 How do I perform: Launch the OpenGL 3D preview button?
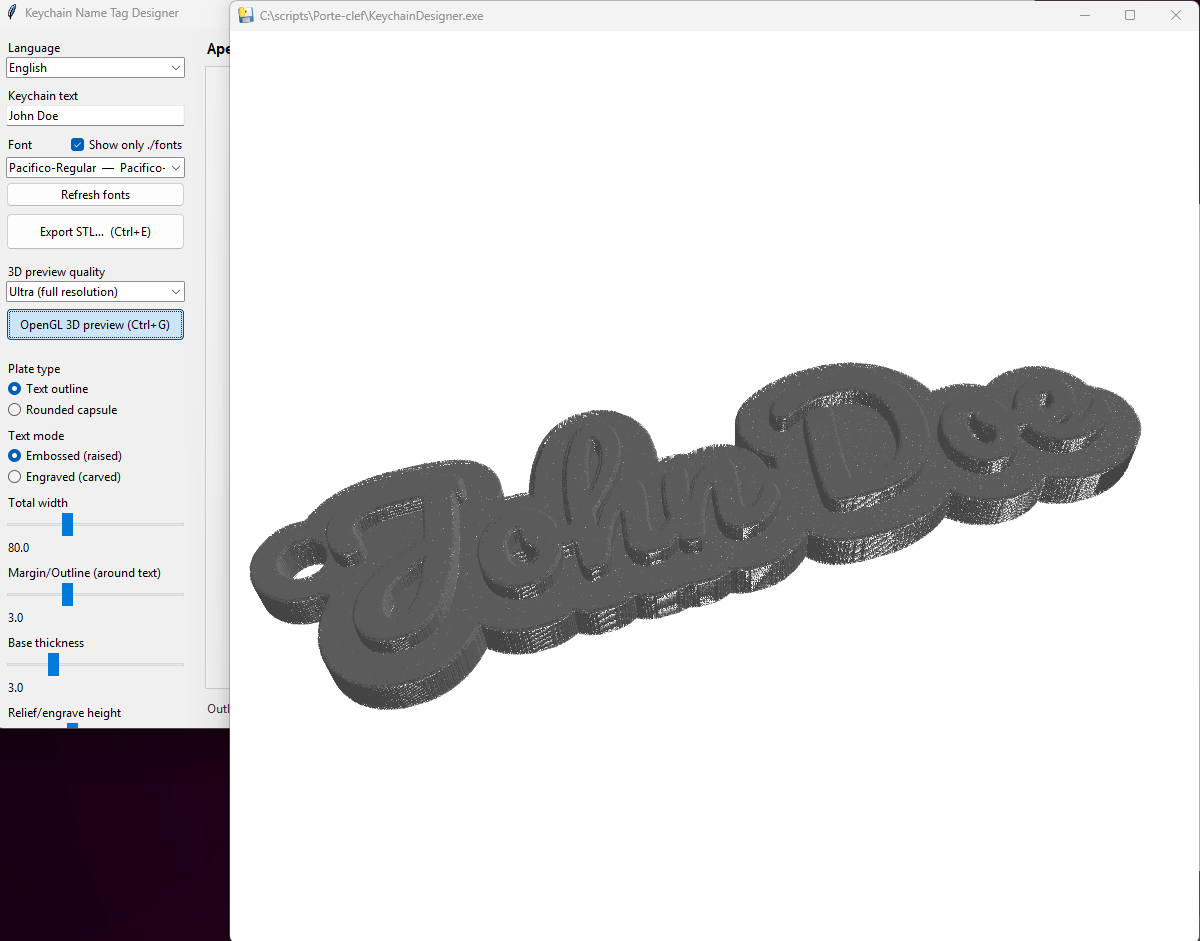point(95,325)
